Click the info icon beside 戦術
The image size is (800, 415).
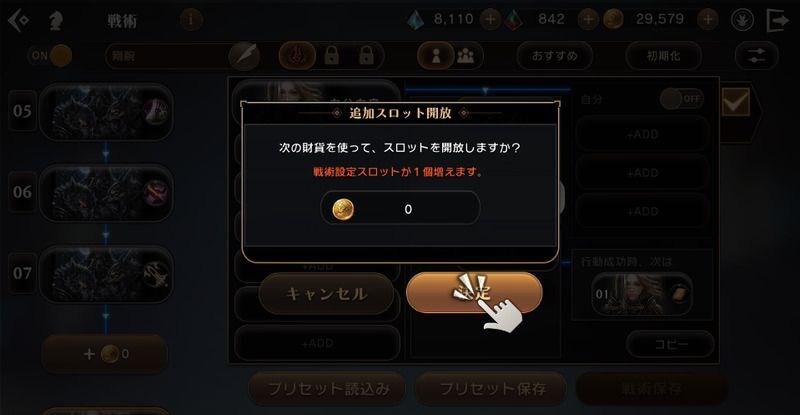[191, 20]
